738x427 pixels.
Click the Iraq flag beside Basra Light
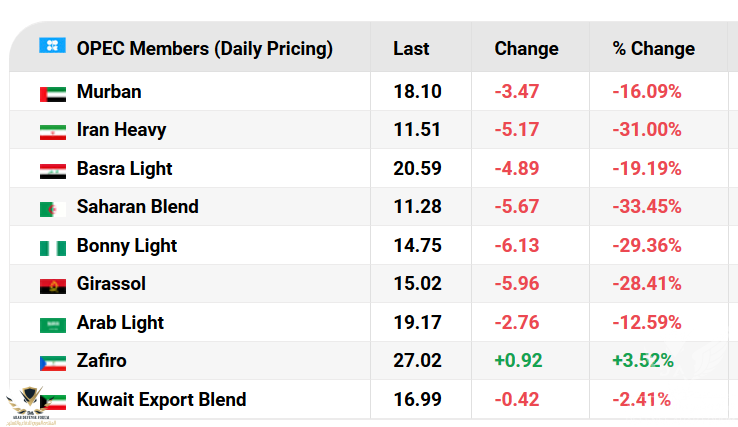(53, 170)
